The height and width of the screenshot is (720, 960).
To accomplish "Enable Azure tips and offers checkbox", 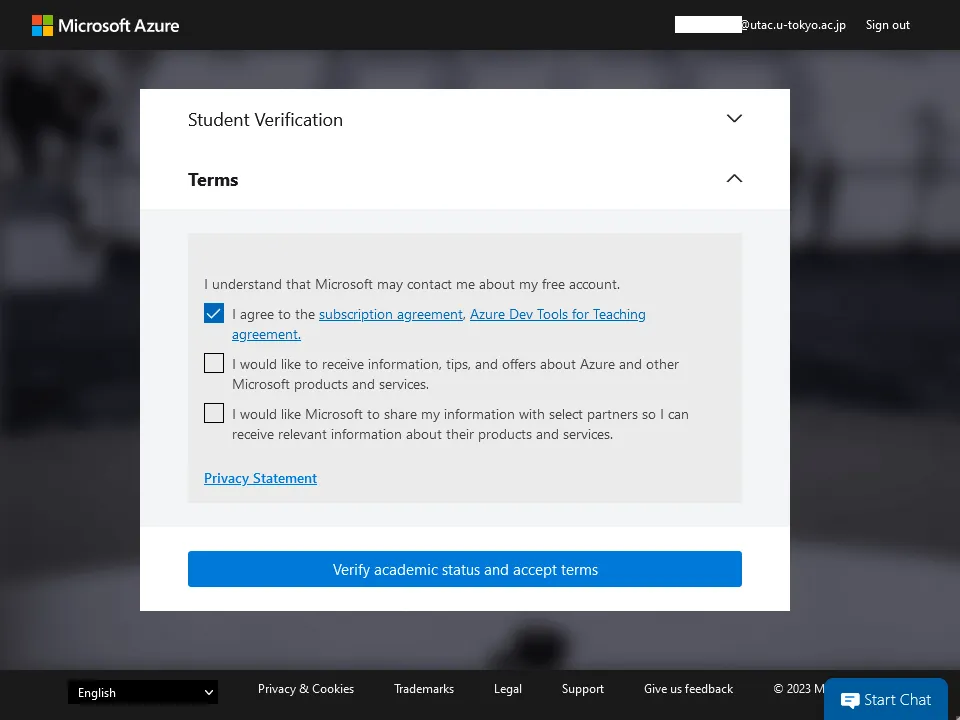I will 214,364.
